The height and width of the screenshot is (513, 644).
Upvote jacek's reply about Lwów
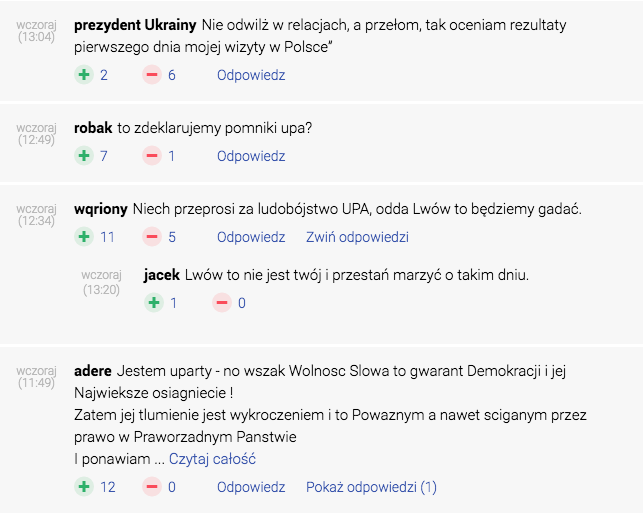(154, 303)
